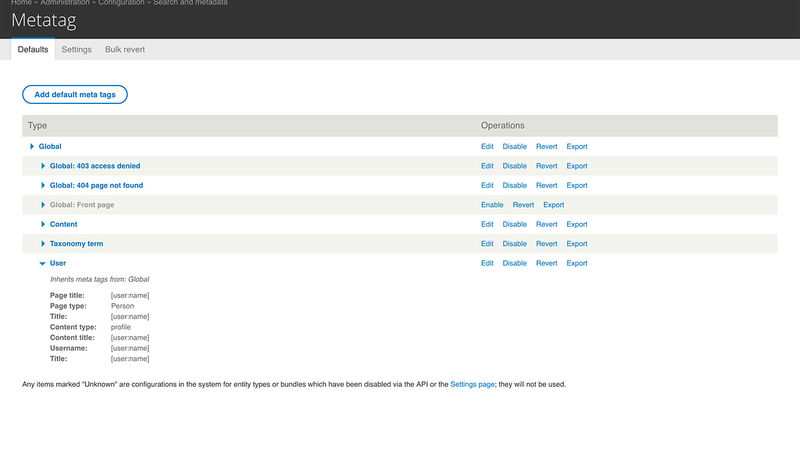Collapse the User row arrow
This screenshot has width=800, height=450.
tap(42, 263)
